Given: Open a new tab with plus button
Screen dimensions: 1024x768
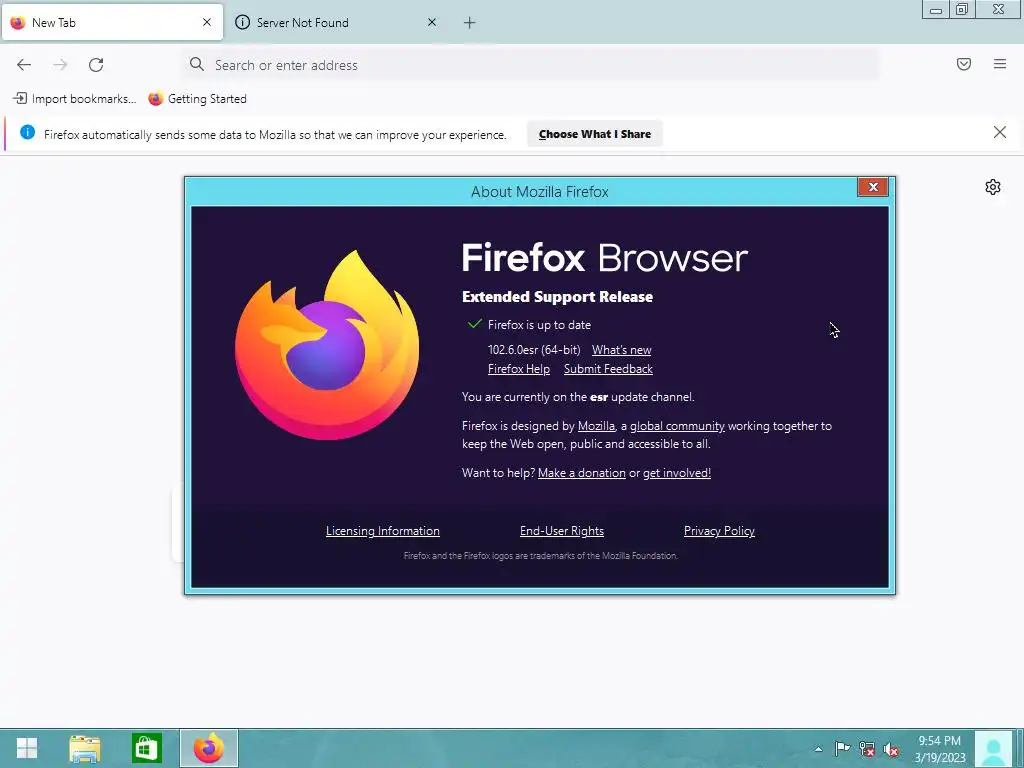Looking at the screenshot, I should [x=470, y=23].
